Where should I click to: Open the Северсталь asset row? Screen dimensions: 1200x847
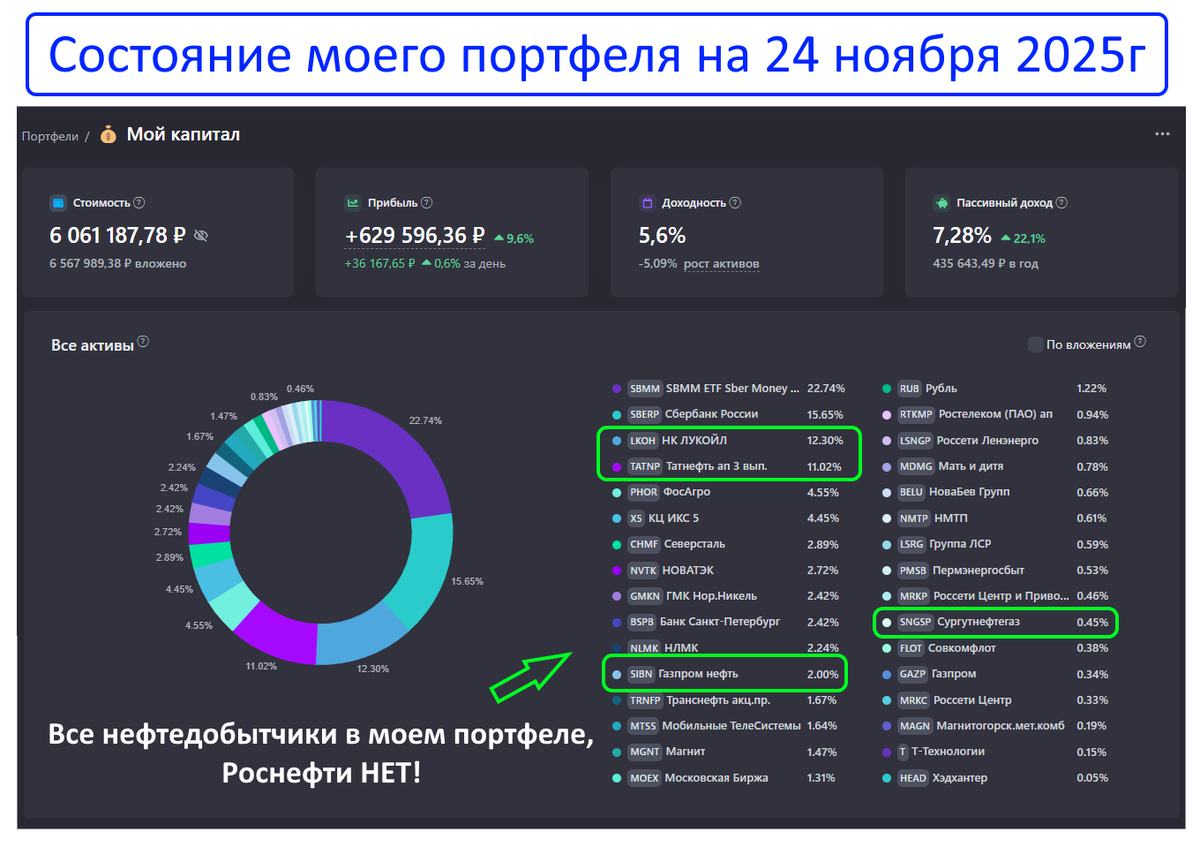[726, 544]
